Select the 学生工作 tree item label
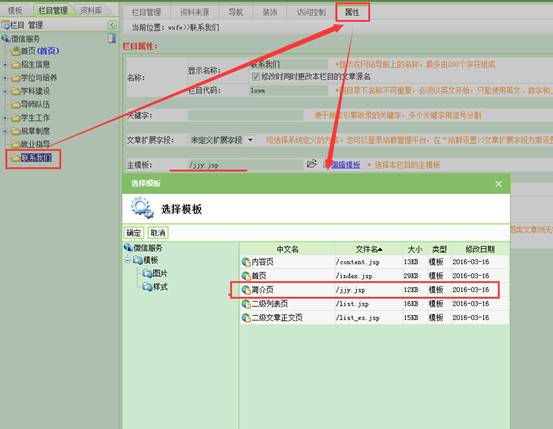 35,118
